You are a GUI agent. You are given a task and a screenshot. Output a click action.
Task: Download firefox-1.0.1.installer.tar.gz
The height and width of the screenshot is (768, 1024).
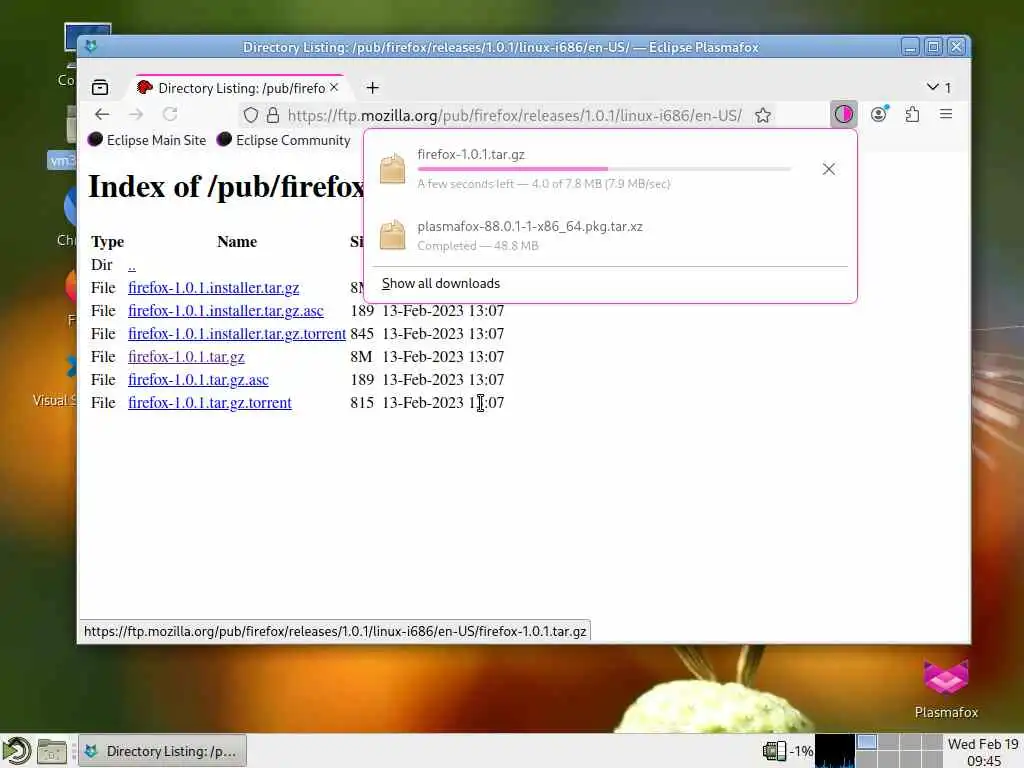coord(214,288)
